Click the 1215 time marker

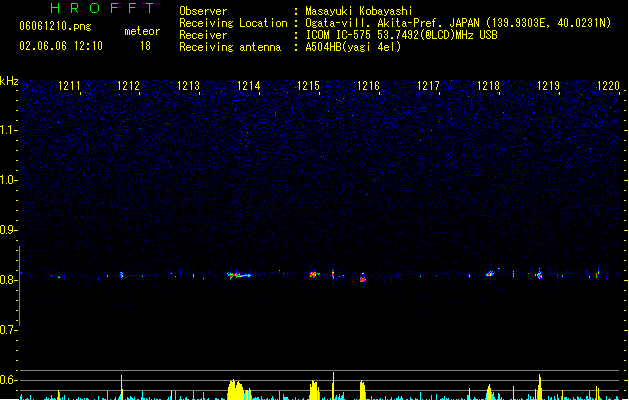(x=308, y=86)
